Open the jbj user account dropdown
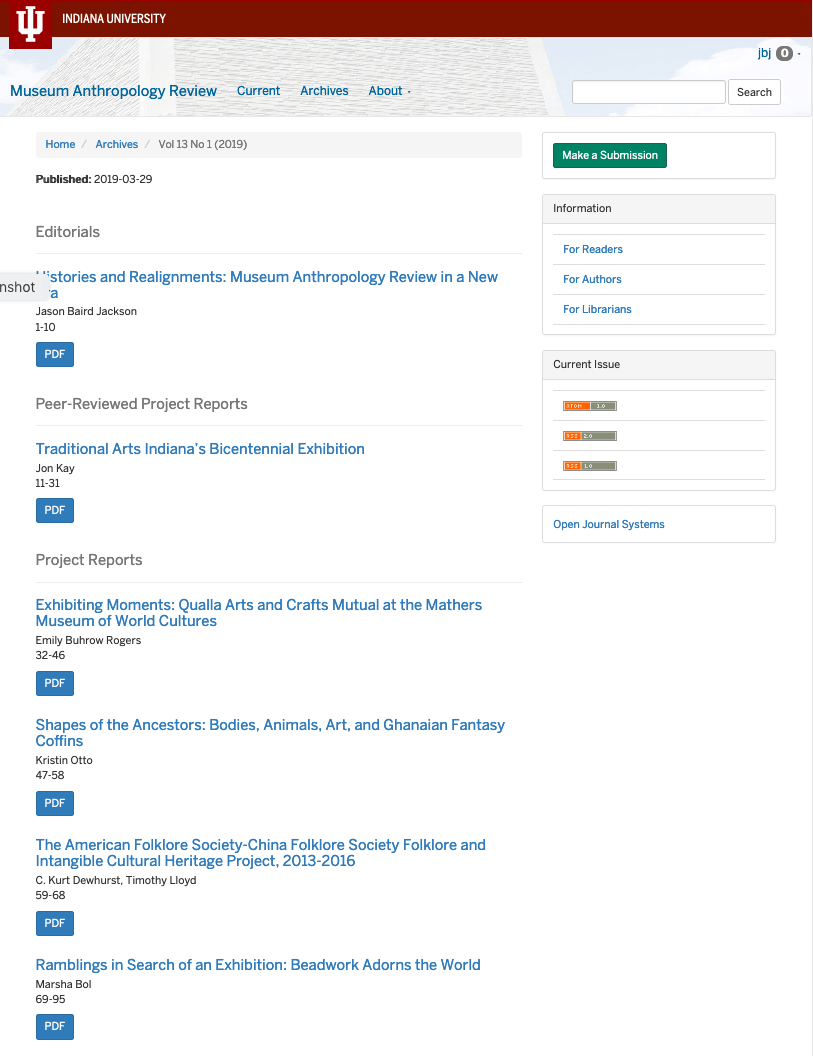Screen dimensions: 813x1056 [x=762, y=54]
